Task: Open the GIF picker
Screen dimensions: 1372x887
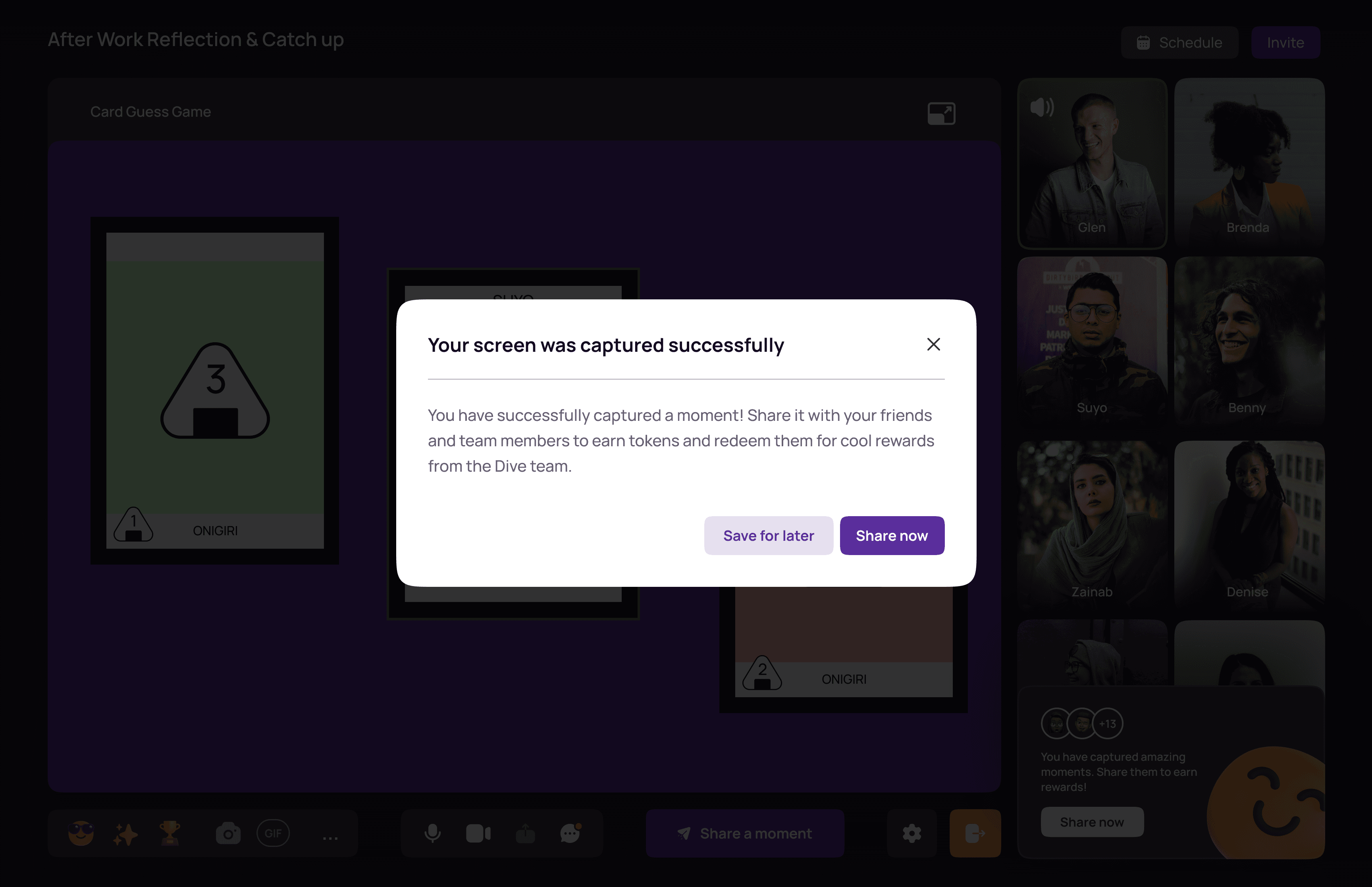Action: 274,833
